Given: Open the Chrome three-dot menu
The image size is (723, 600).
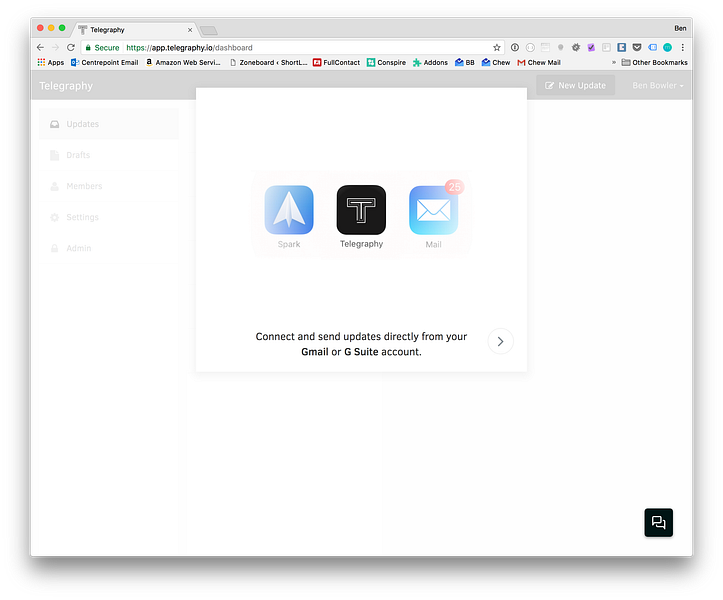Looking at the screenshot, I should [682, 48].
